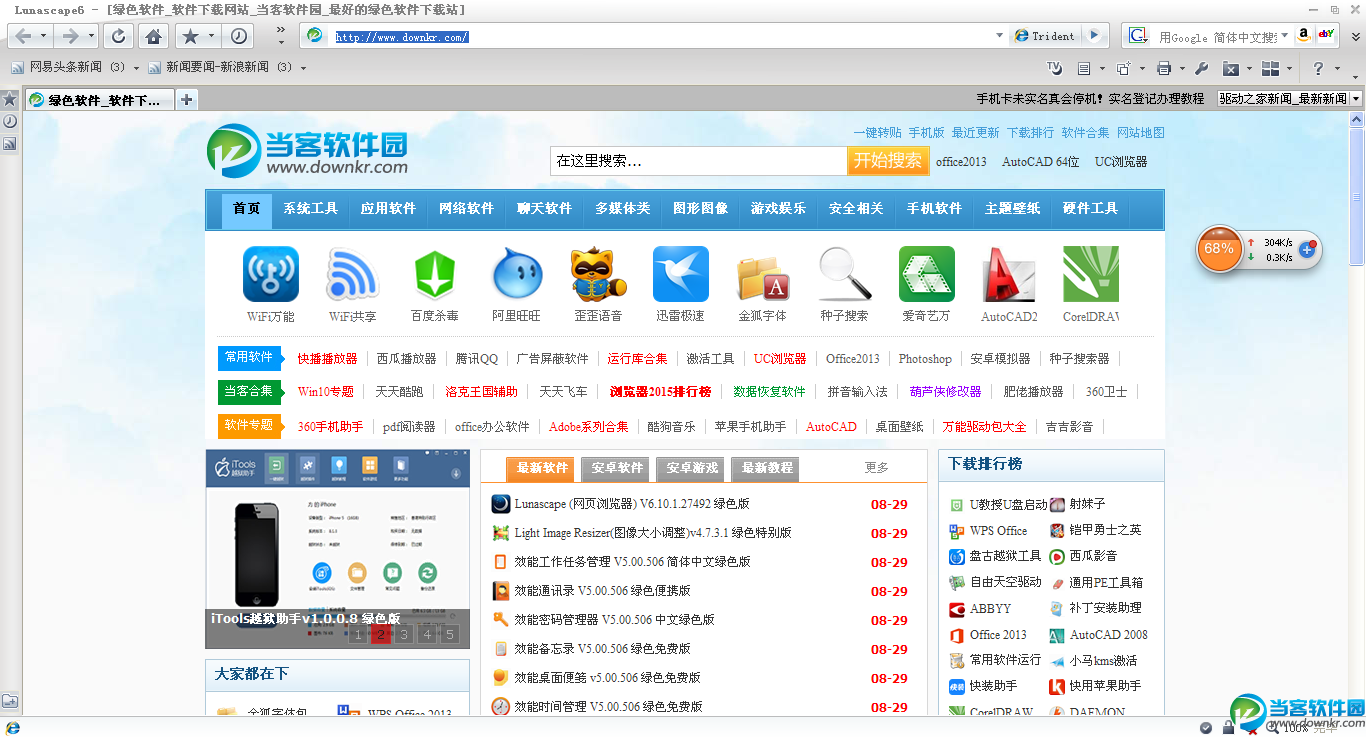1366x737 pixels.
Task: Expand the Back button history dropdown
Action: (x=44, y=36)
